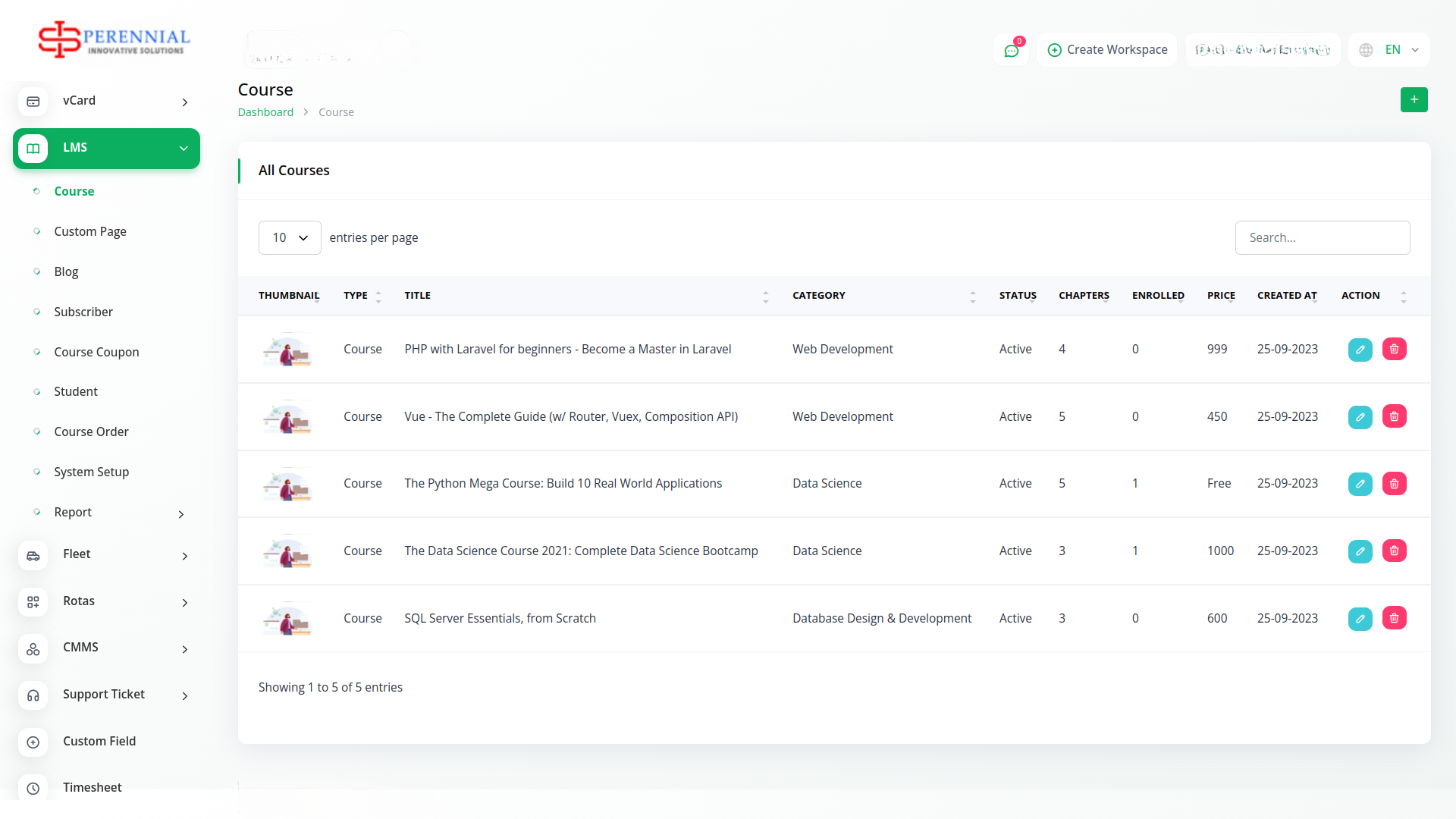
Task: Click the Timesheet clock icon
Action: point(33,788)
